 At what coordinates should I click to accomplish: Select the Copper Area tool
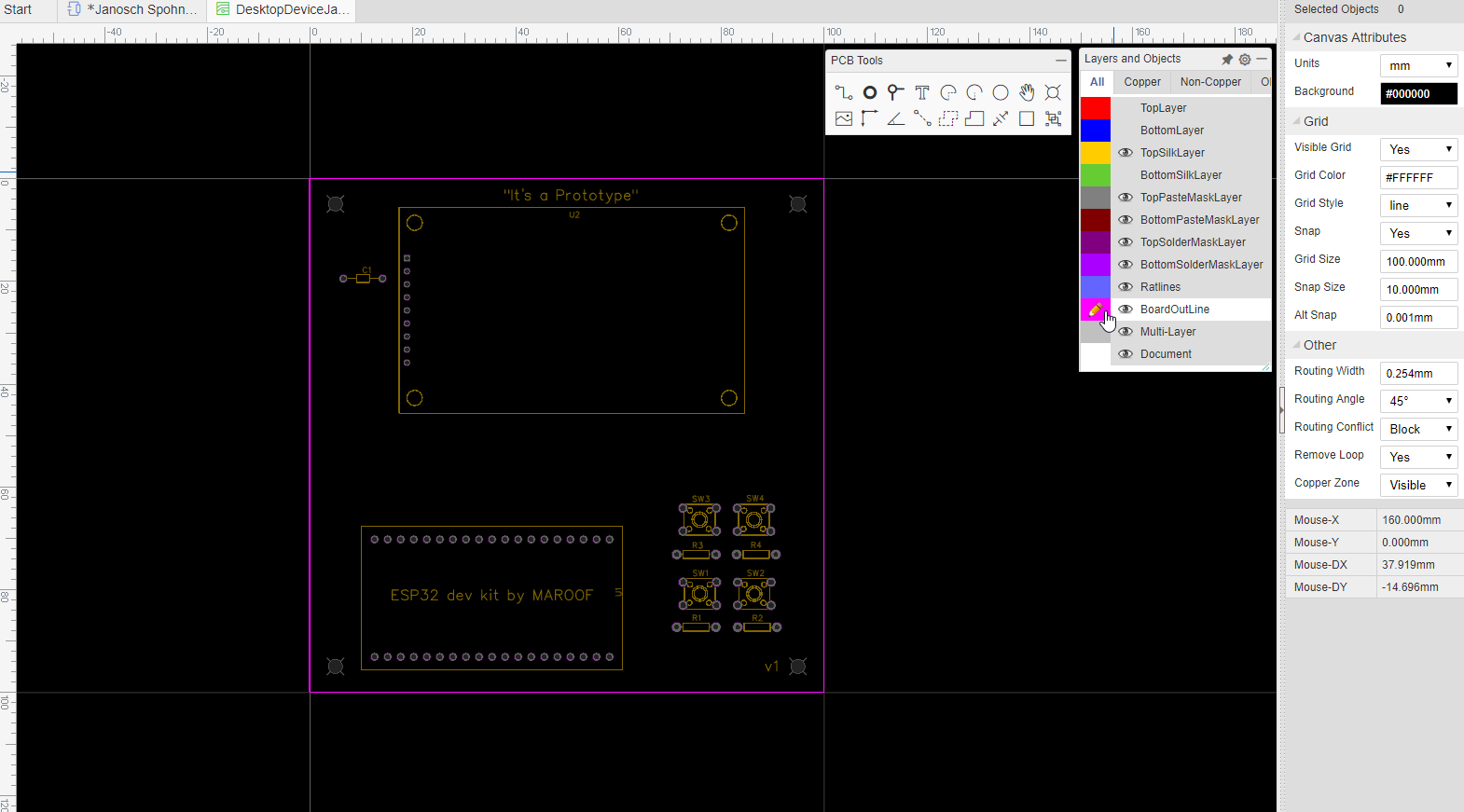point(948,118)
